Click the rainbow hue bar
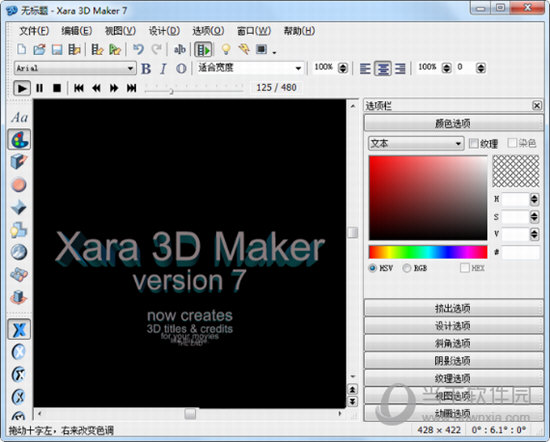 [x=428, y=252]
